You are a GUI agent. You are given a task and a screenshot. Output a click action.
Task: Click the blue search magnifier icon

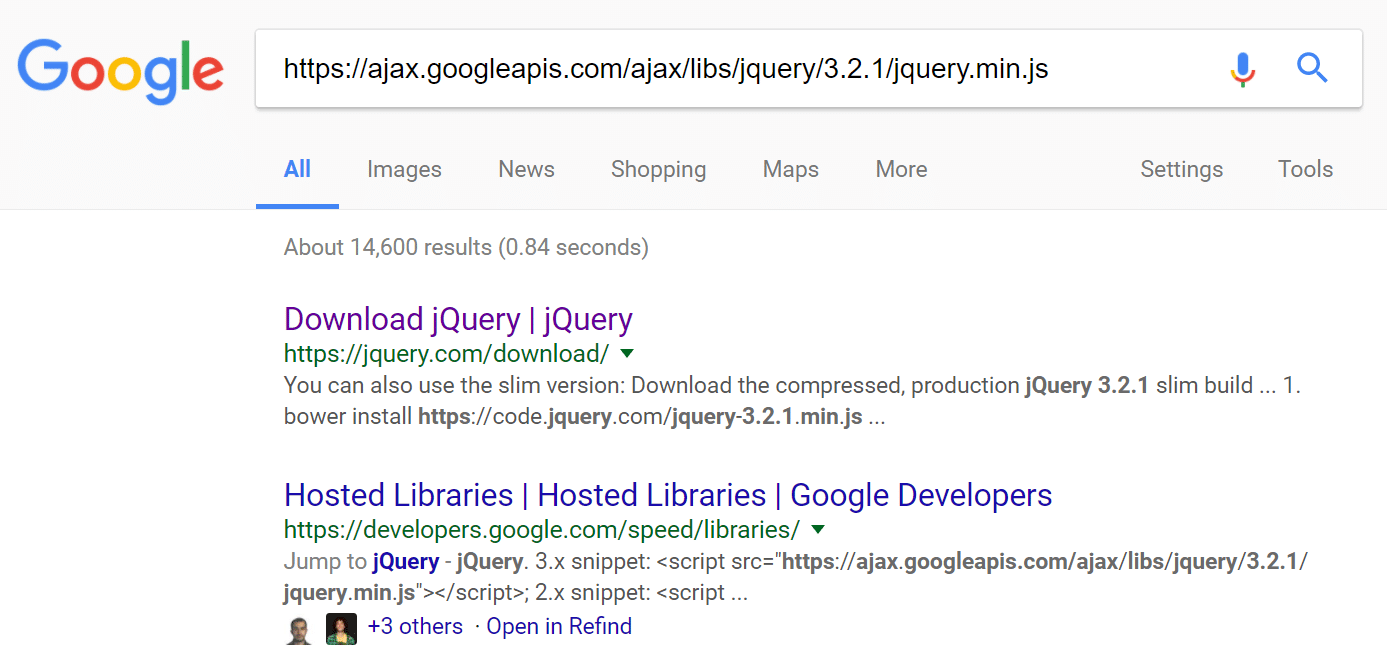coord(1312,68)
